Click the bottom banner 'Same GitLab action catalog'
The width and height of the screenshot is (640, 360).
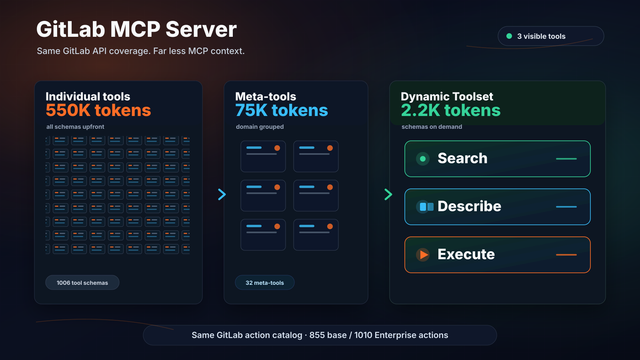pos(320,335)
